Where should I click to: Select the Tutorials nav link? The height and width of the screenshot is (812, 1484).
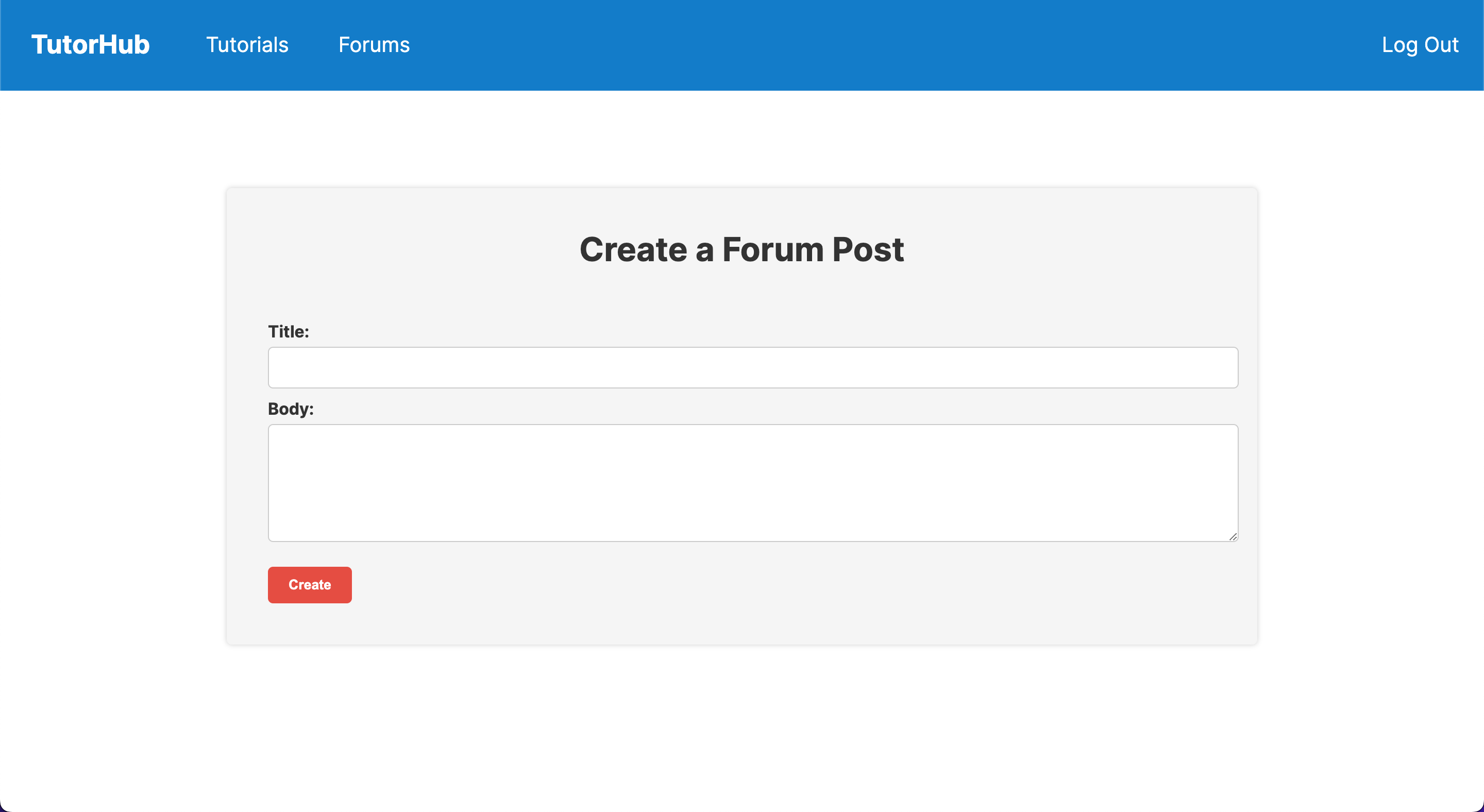(247, 45)
